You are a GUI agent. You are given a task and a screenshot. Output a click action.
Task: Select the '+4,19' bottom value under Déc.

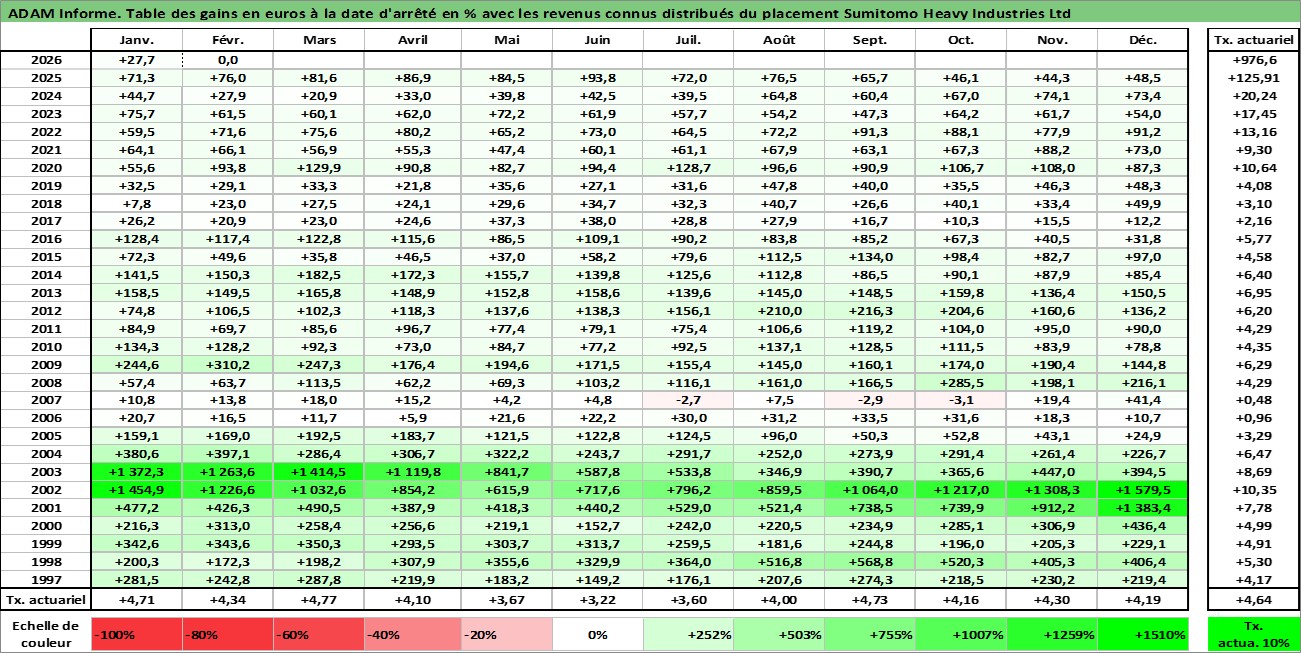pyautogui.click(x=1144, y=600)
